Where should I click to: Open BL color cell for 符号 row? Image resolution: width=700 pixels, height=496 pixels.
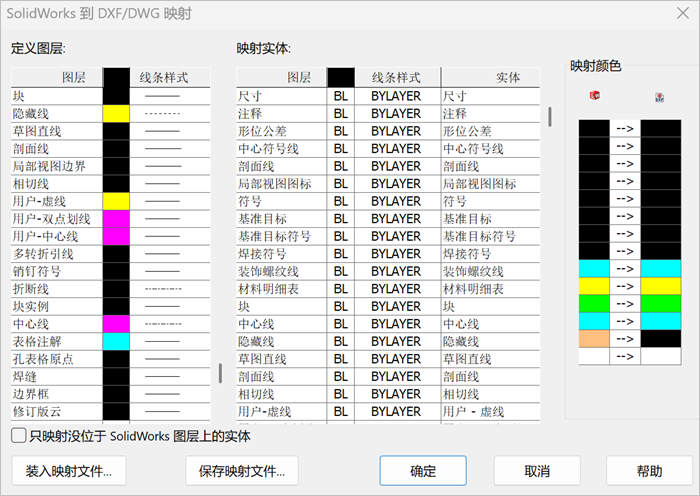(341, 201)
